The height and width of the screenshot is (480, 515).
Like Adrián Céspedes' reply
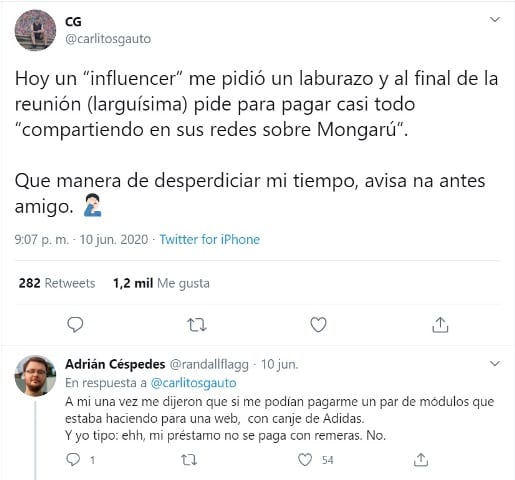coord(305,460)
